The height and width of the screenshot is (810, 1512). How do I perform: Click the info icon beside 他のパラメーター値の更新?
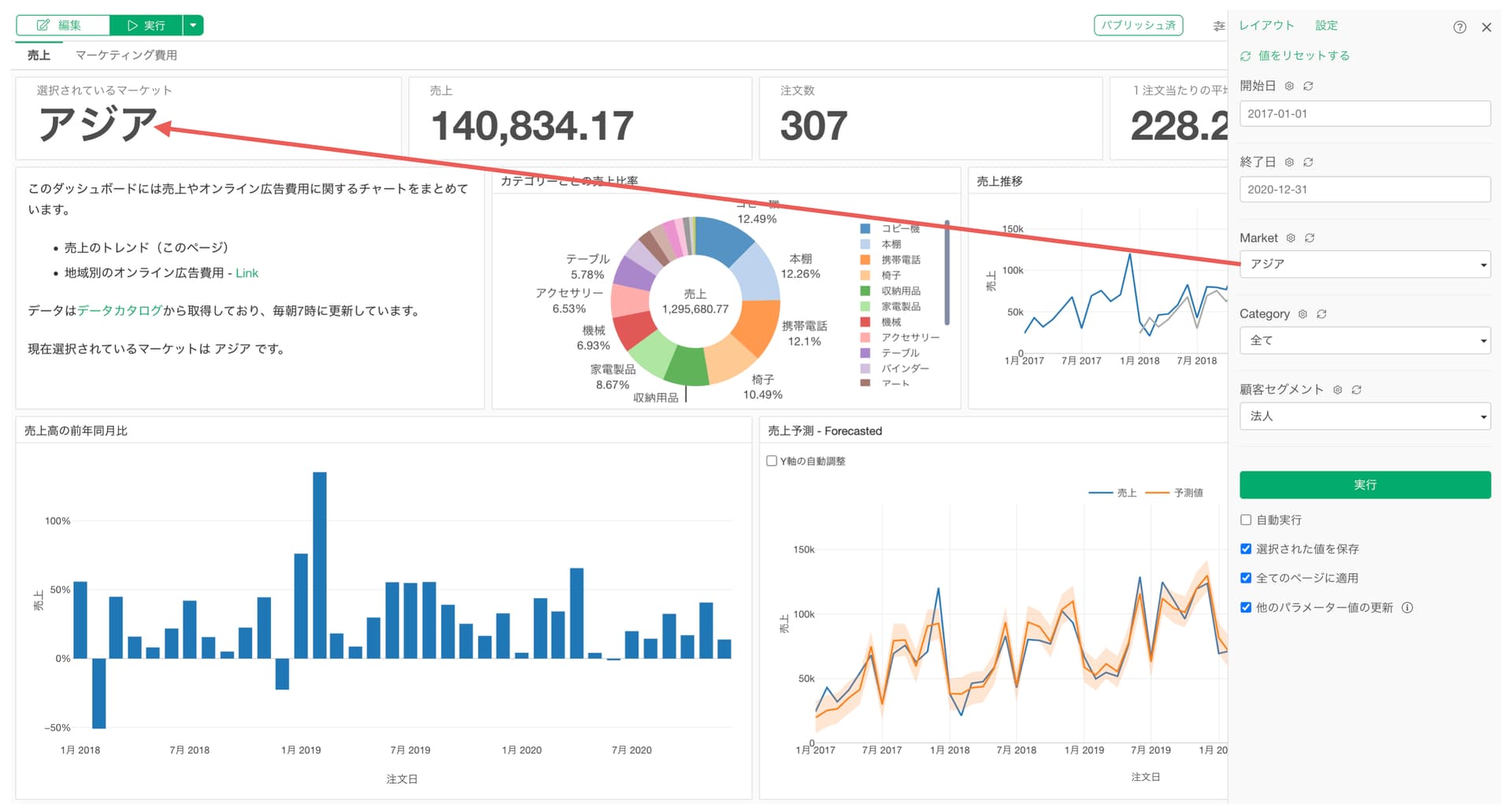(x=1407, y=608)
